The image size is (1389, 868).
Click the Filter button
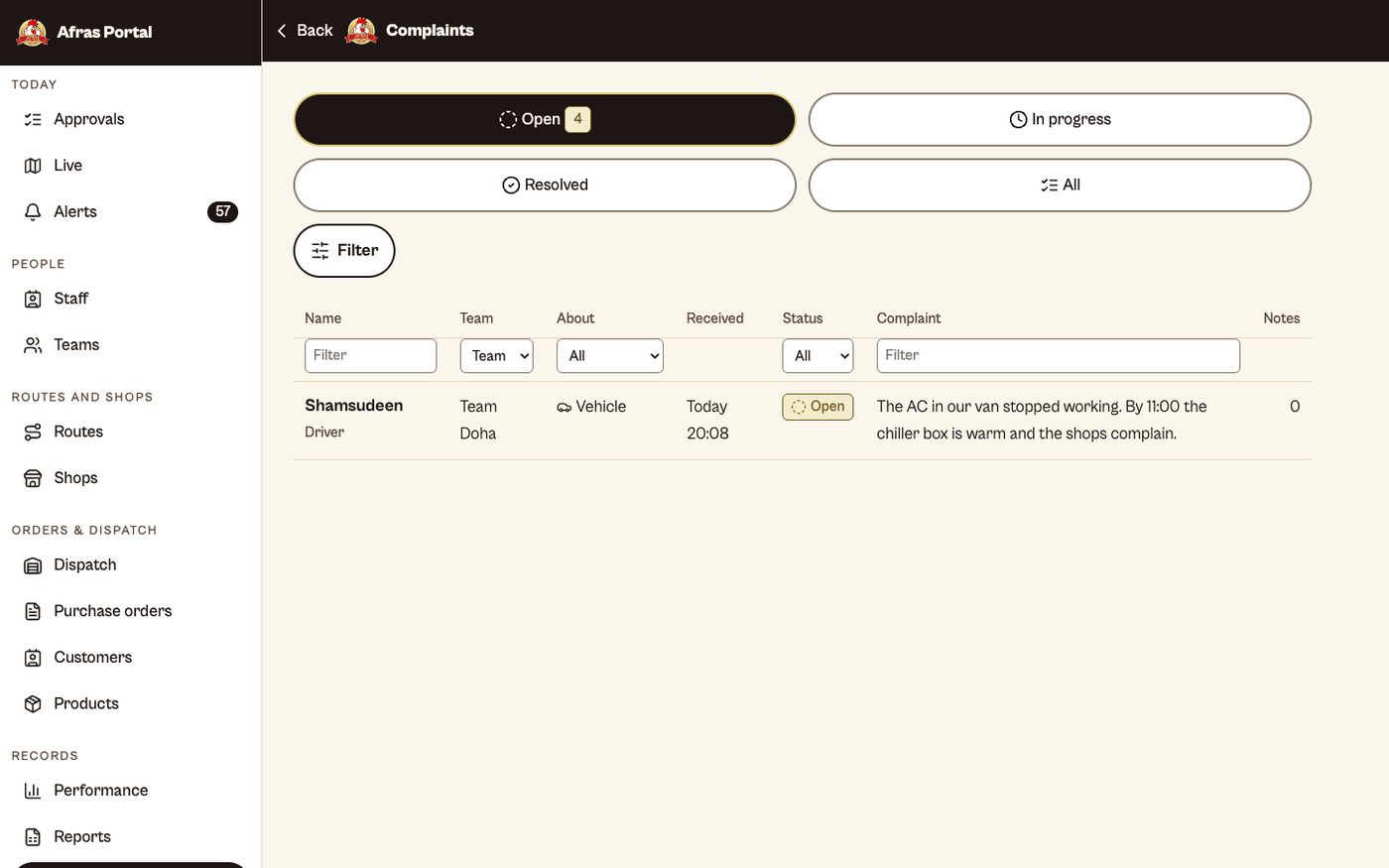pos(344,251)
